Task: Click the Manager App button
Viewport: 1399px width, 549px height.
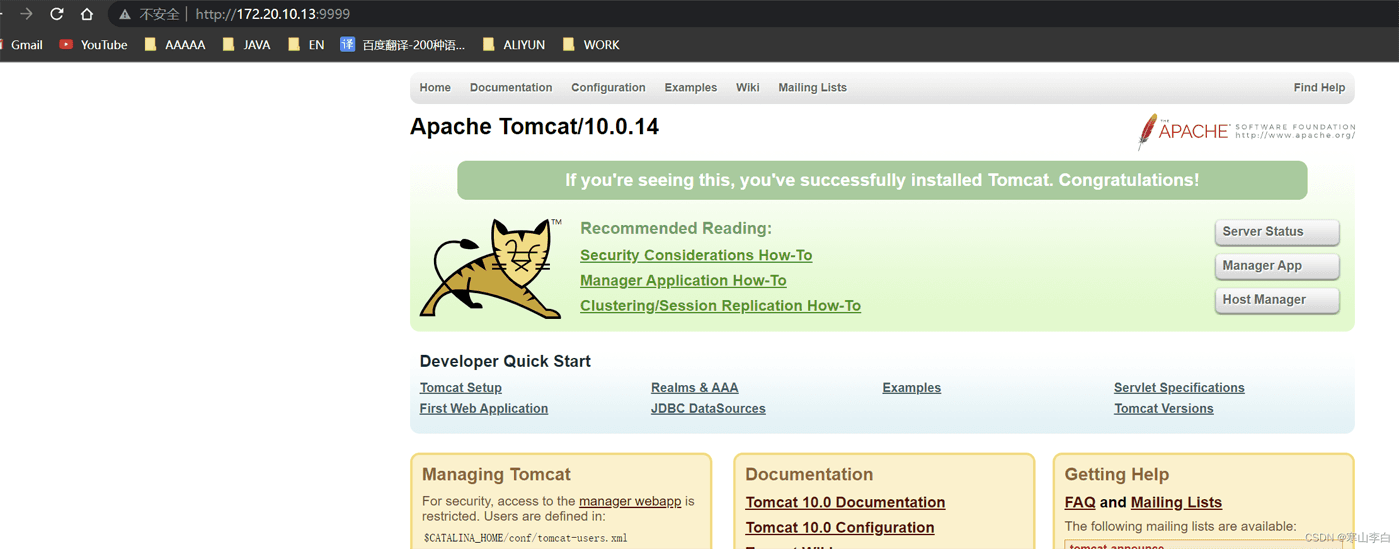Action: tap(1277, 266)
